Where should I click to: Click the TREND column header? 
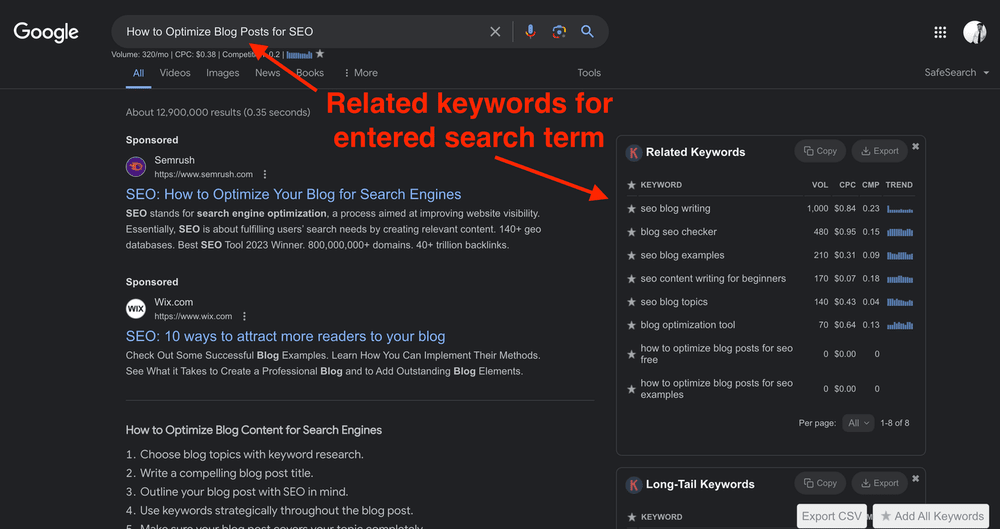point(899,185)
